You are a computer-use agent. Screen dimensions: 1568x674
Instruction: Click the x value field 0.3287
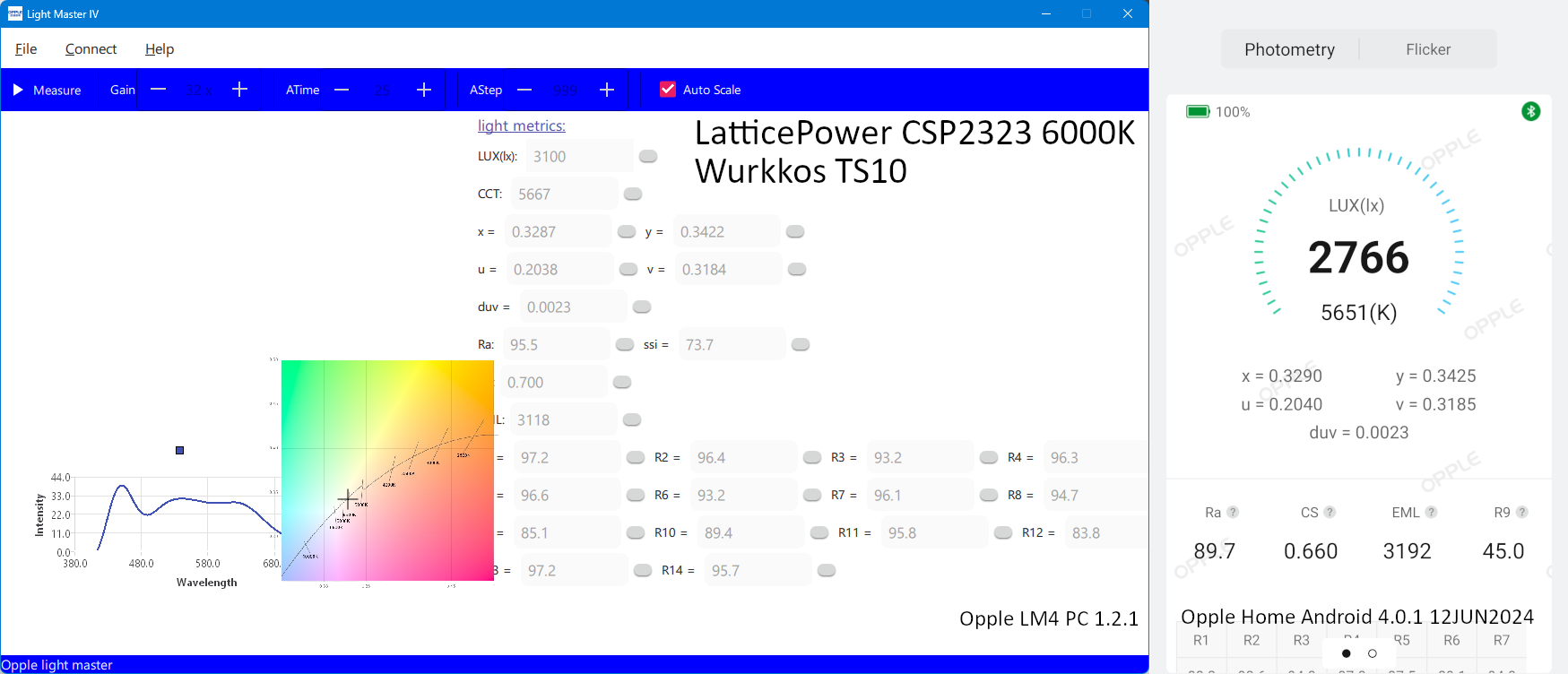[558, 231]
